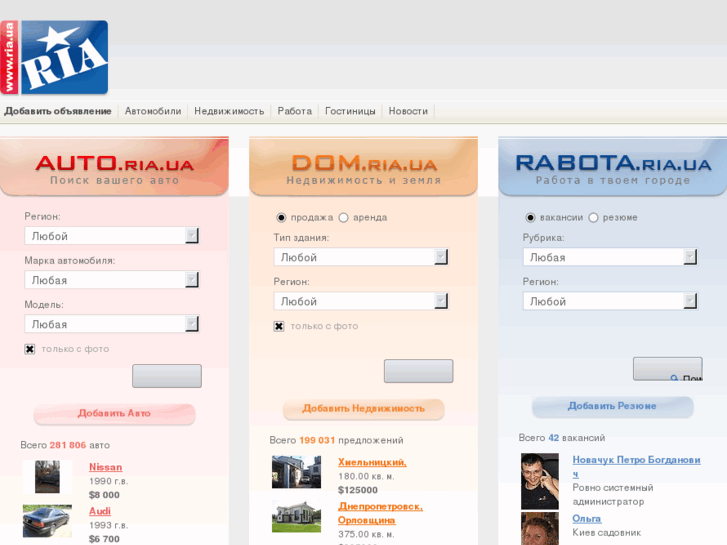This screenshot has width=727, height=545.
Task: Expand the jobs Регион dropdown
Action: pos(610,301)
